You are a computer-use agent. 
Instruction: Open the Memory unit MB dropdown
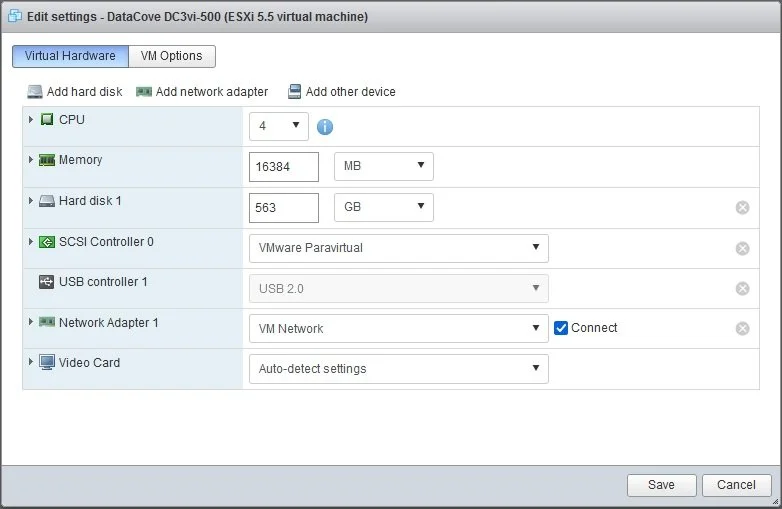(x=383, y=166)
